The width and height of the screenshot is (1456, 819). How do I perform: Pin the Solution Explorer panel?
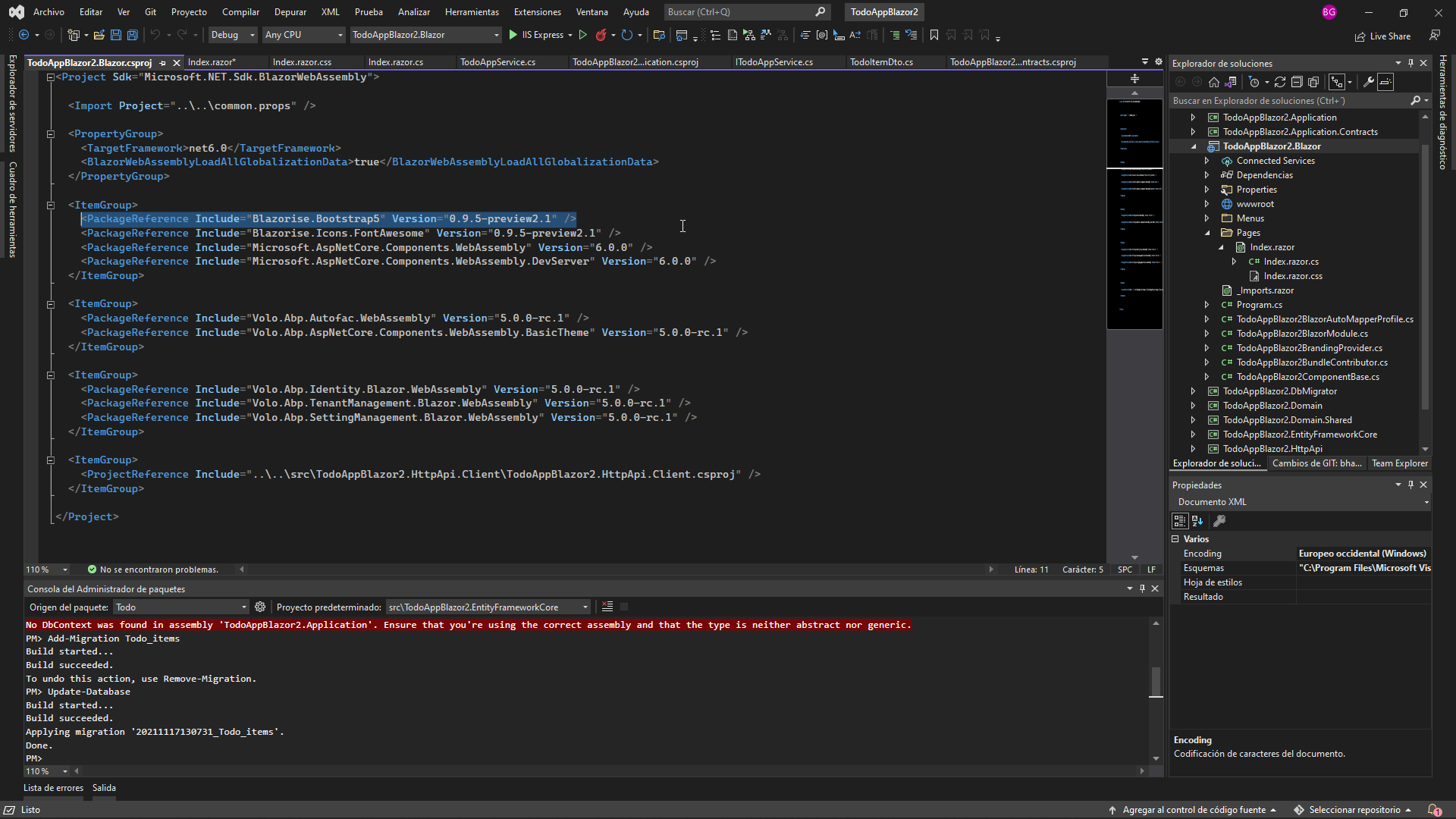click(1410, 63)
